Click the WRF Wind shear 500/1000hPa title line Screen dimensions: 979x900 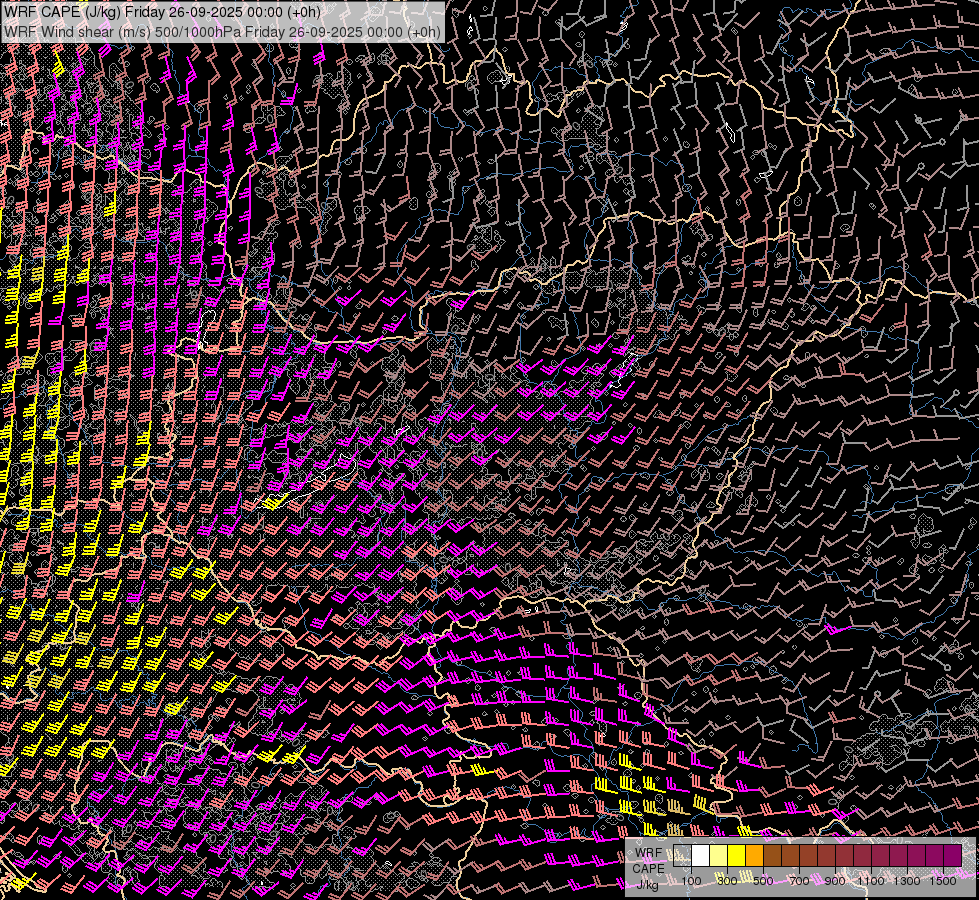222,31
